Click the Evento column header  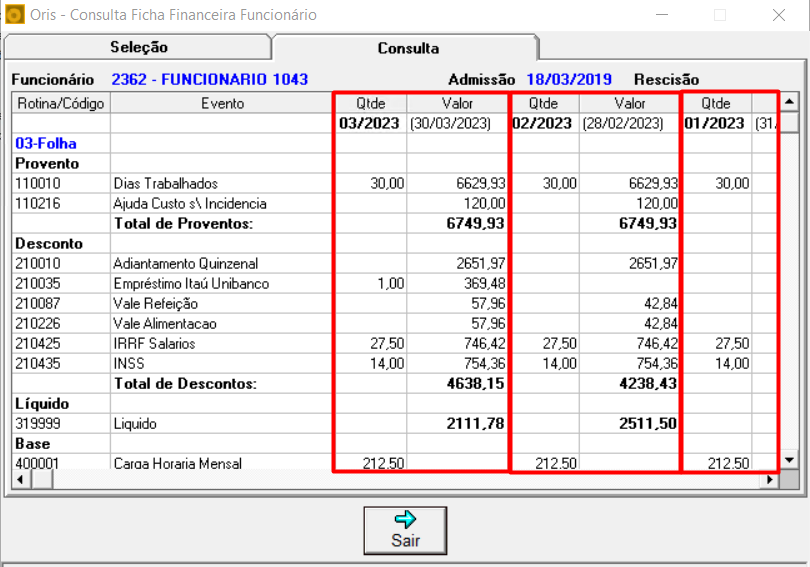coord(222,103)
